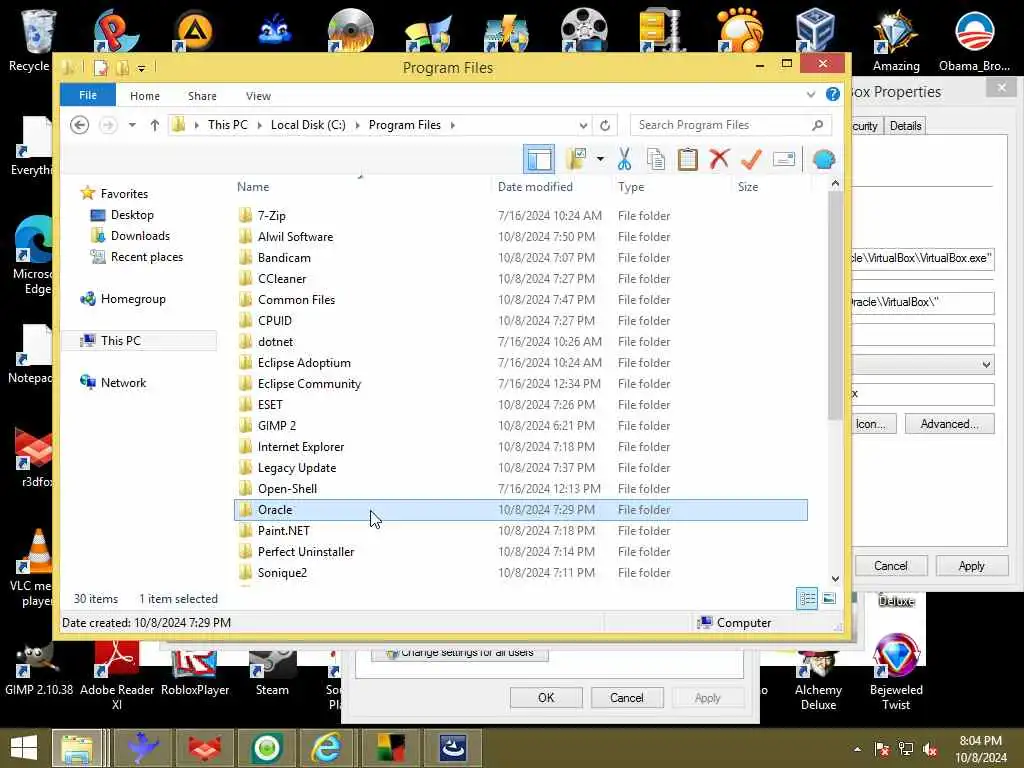Click the Paste clipboard icon
The width and height of the screenshot is (1024, 768).
(688, 159)
